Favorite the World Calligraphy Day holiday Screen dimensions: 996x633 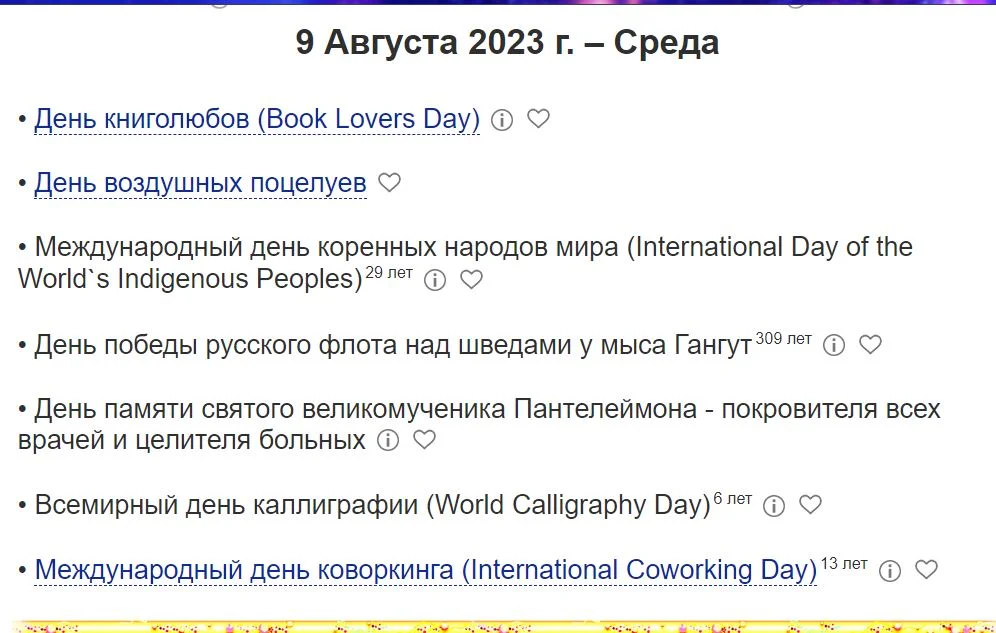pyautogui.click(x=809, y=506)
